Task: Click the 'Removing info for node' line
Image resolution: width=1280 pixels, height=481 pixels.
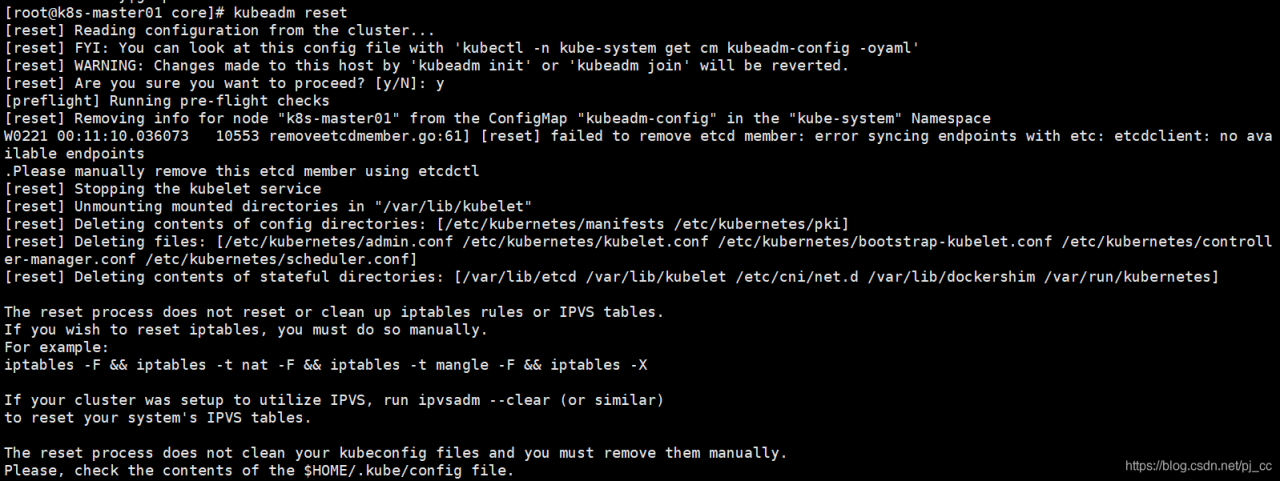Action: pyautogui.click(x=497, y=118)
